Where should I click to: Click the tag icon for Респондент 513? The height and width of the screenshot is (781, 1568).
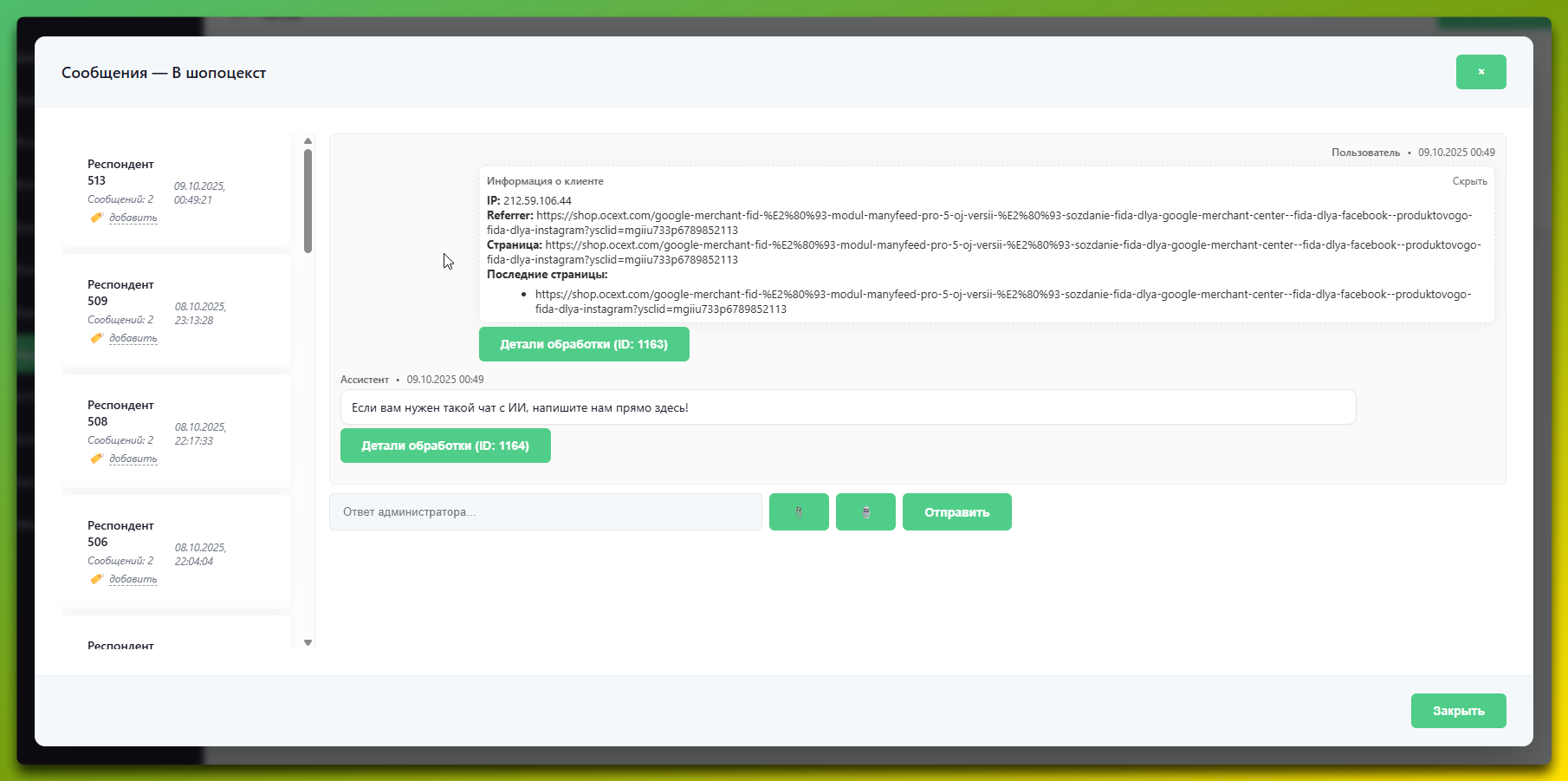click(x=96, y=218)
